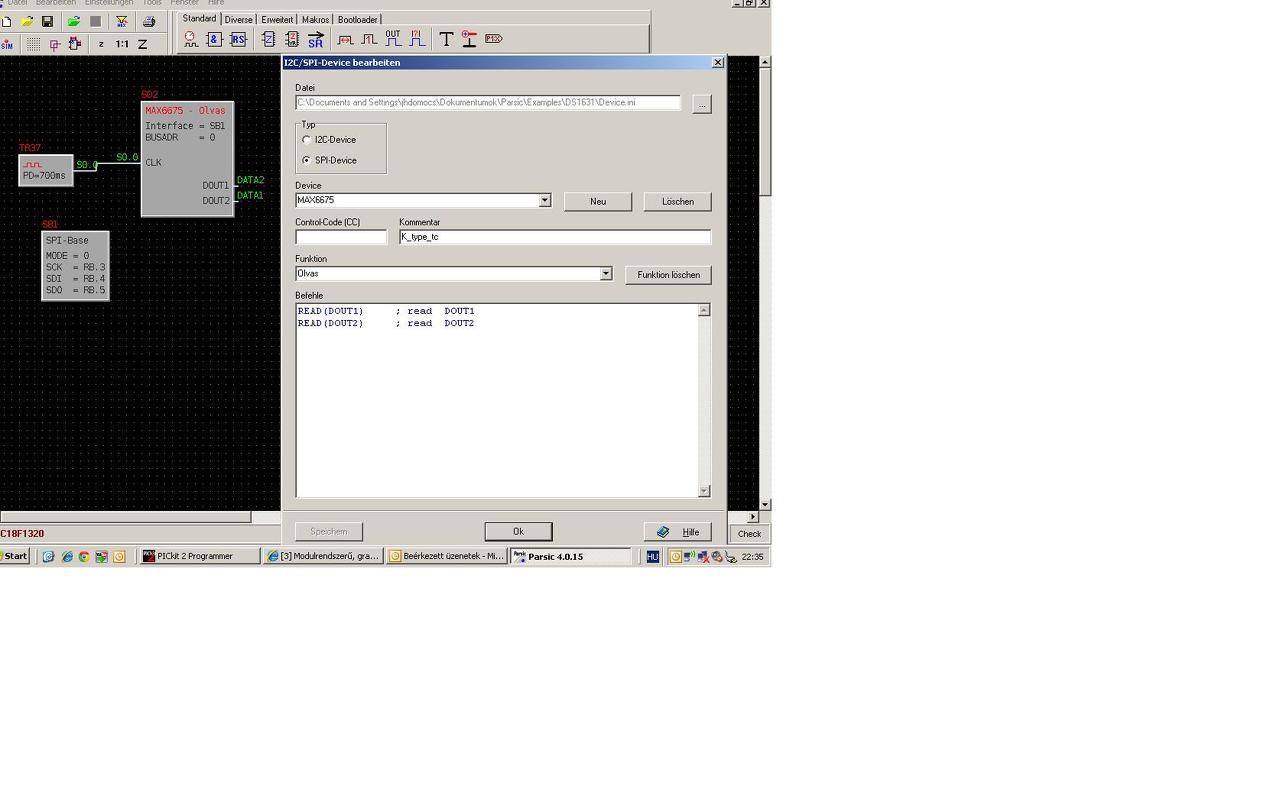Click the Kommentar field containing K_type_tc
1280x808 pixels.
pos(555,237)
